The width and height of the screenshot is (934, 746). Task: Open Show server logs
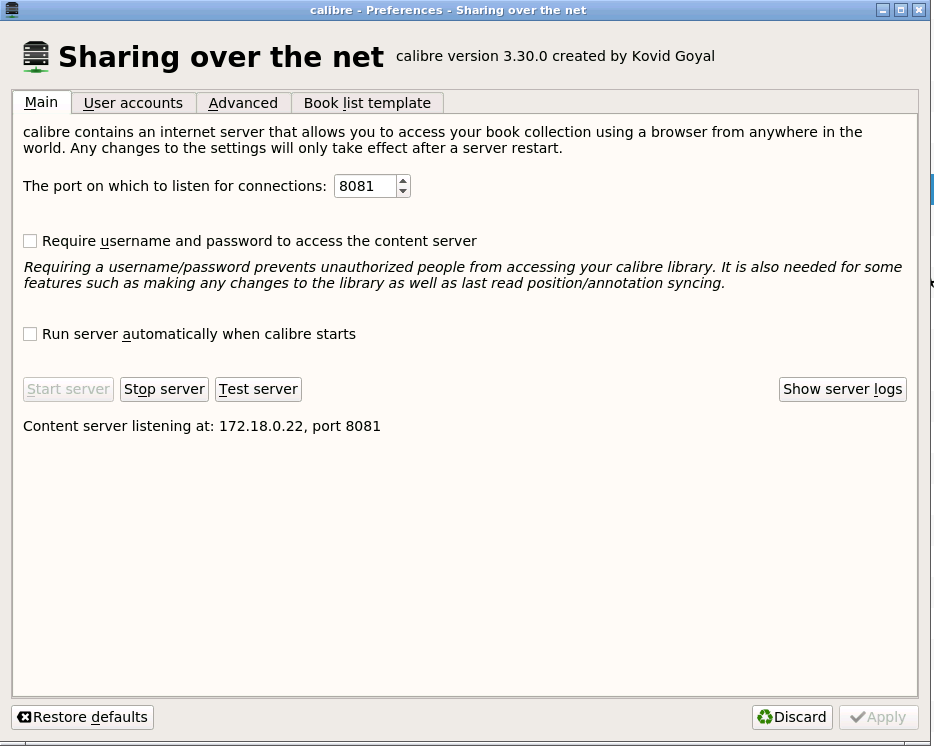point(842,389)
